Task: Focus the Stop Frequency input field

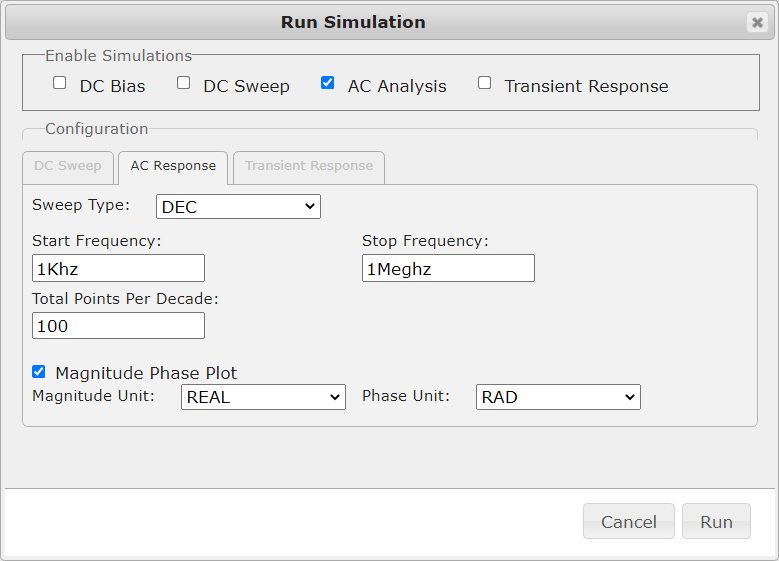Action: click(448, 268)
